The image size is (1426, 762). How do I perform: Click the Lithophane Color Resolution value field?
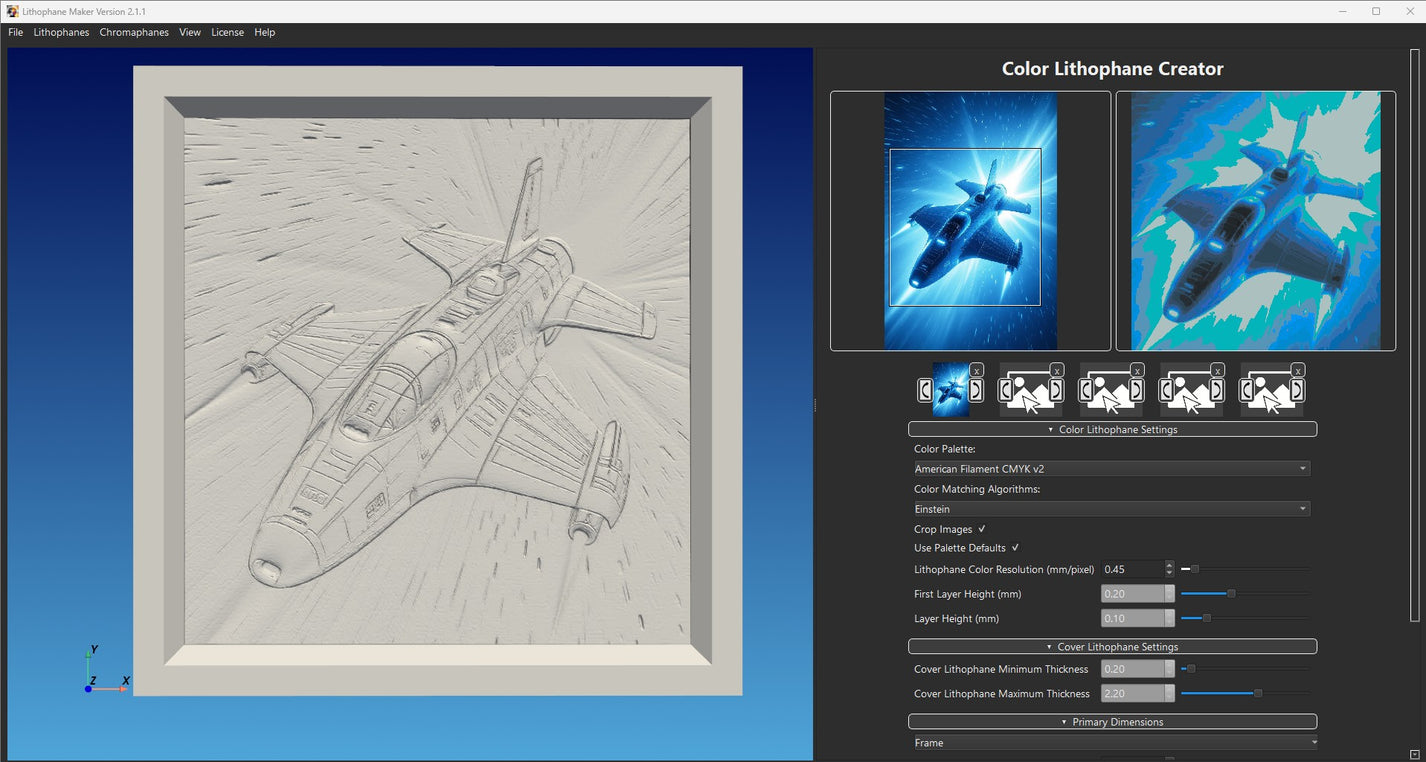(1132, 568)
